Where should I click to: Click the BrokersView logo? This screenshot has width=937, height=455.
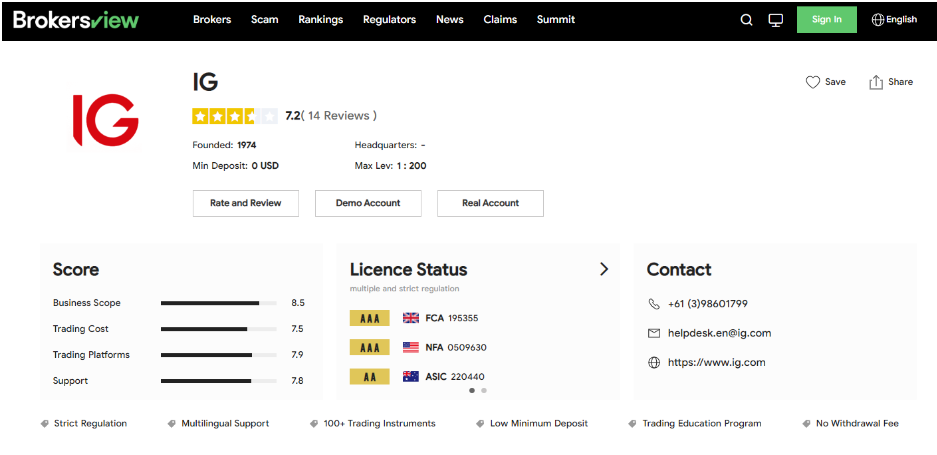(76, 20)
